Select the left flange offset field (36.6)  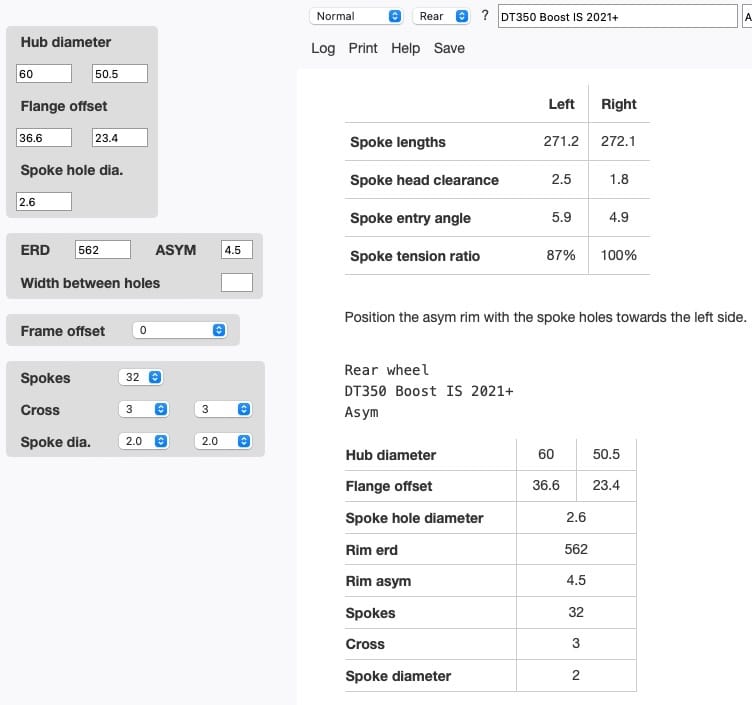pos(44,138)
